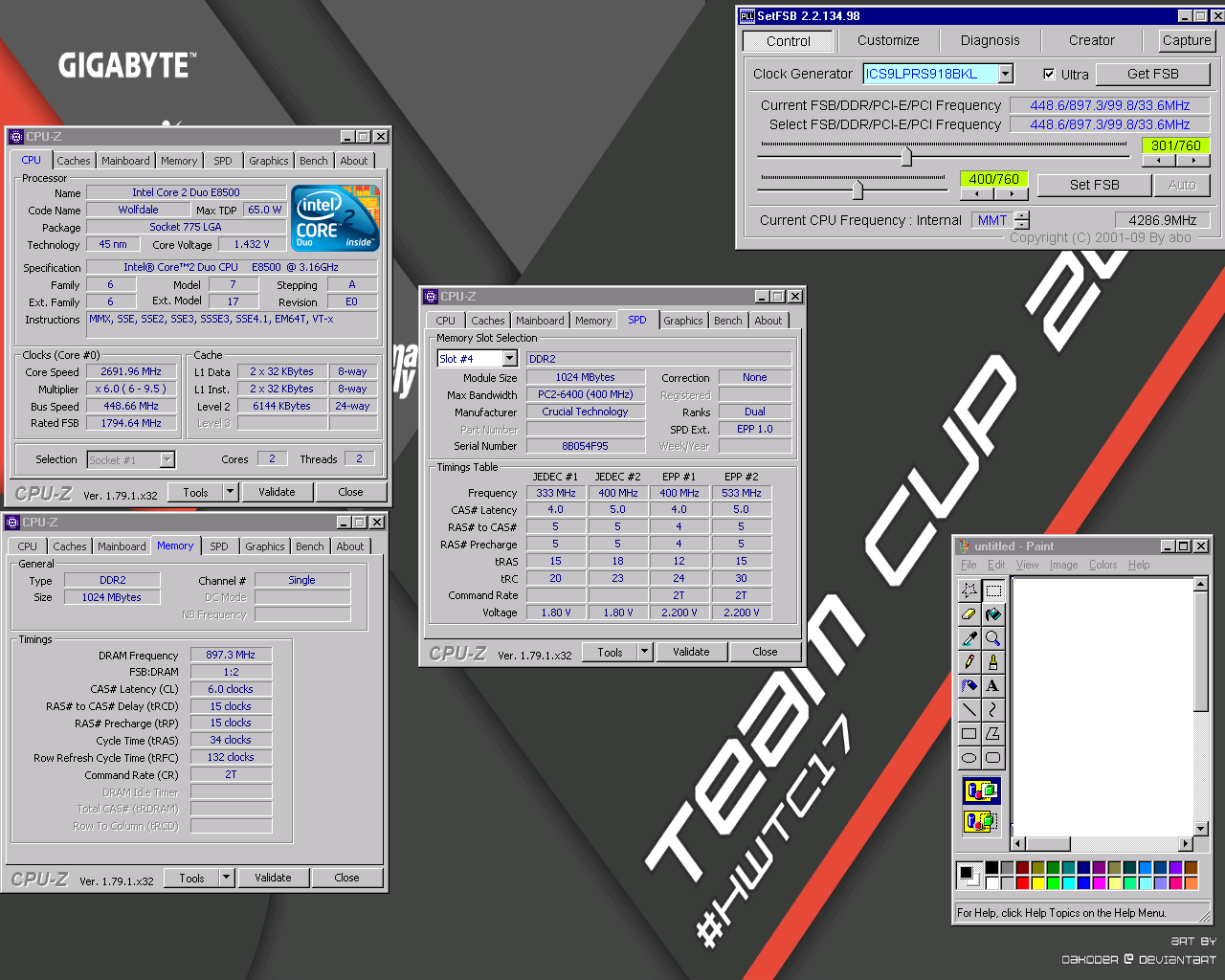This screenshot has width=1225, height=980.
Task: Click the CPU-Z Memory window title icon
Action: click(12, 523)
